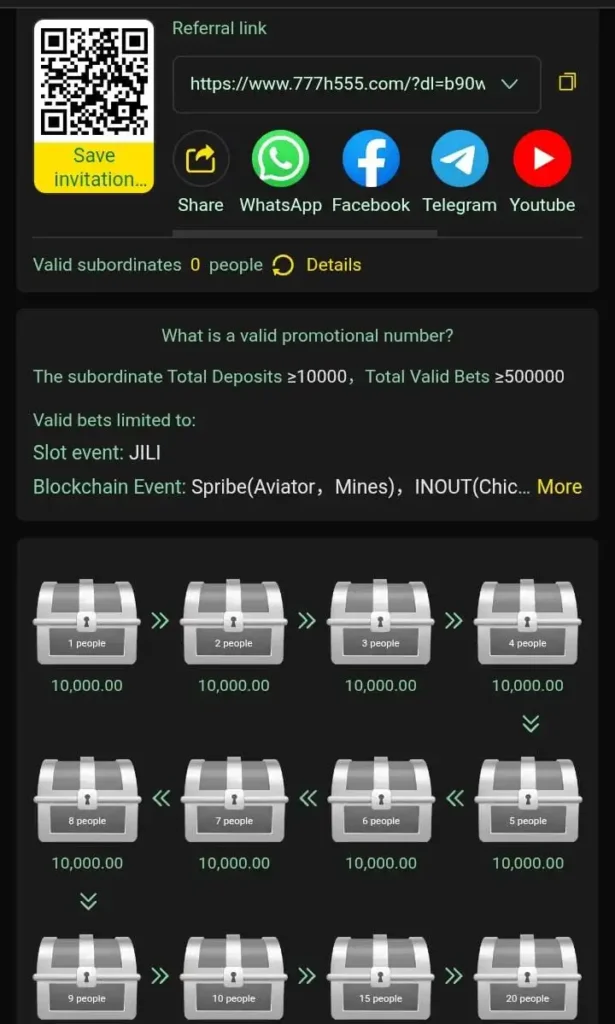Expand valid bets list with More
Screen dimensions: 615x1024
[559, 487]
